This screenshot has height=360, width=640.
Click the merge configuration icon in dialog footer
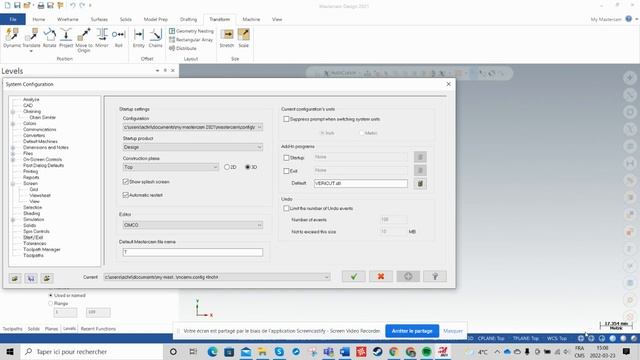point(47,278)
